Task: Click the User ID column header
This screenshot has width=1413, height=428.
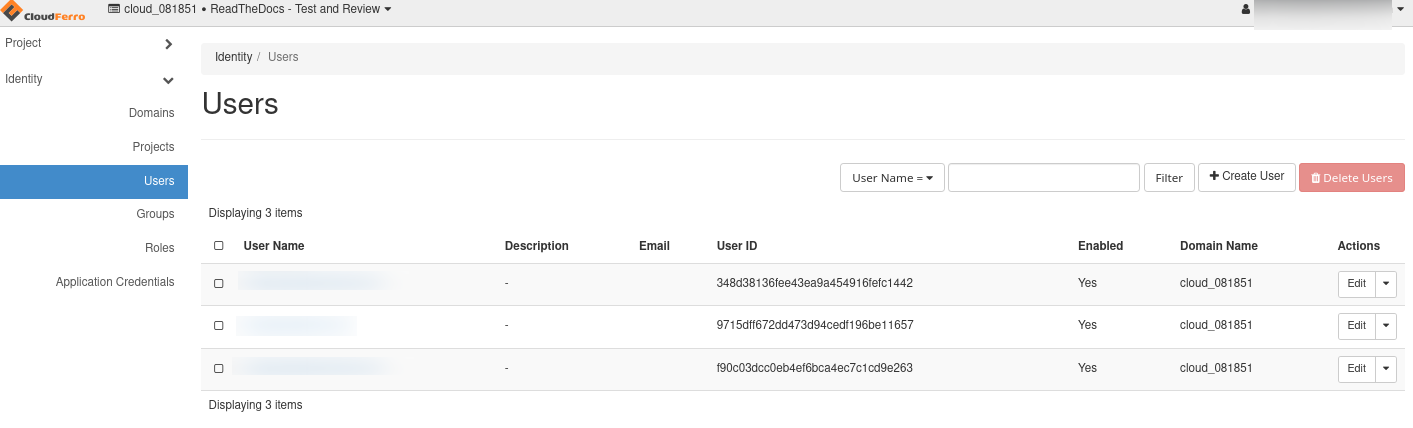Action: (x=737, y=246)
